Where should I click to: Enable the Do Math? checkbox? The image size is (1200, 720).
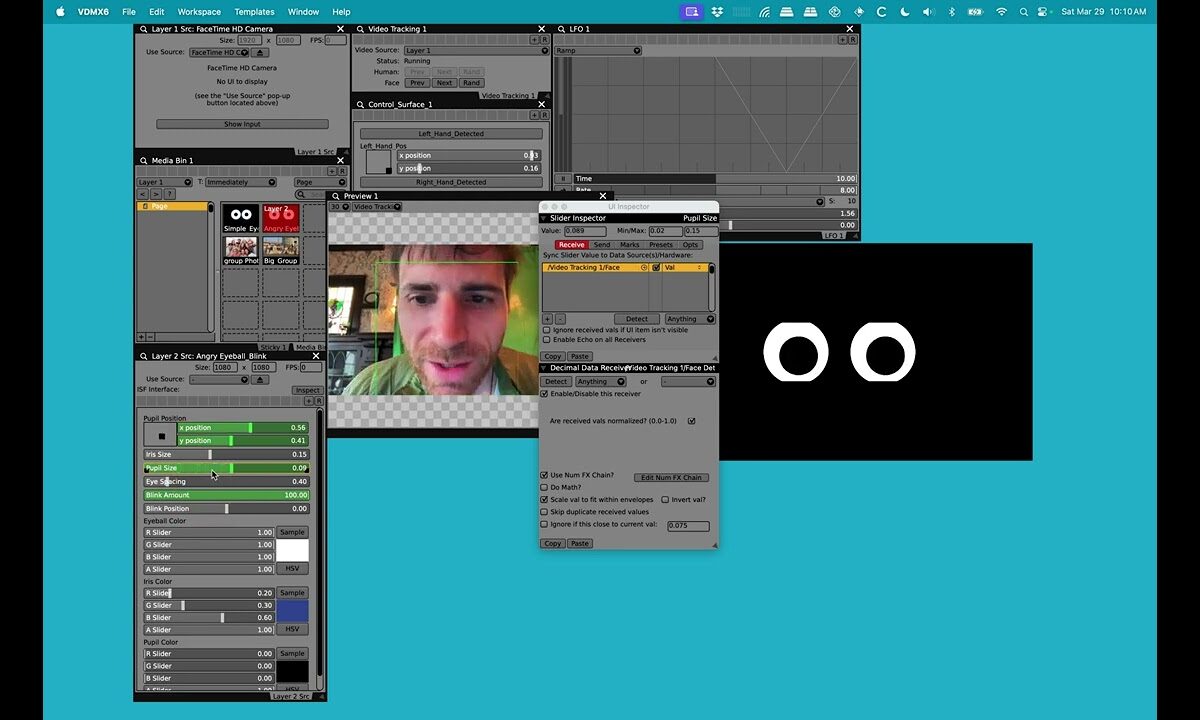(x=544, y=488)
